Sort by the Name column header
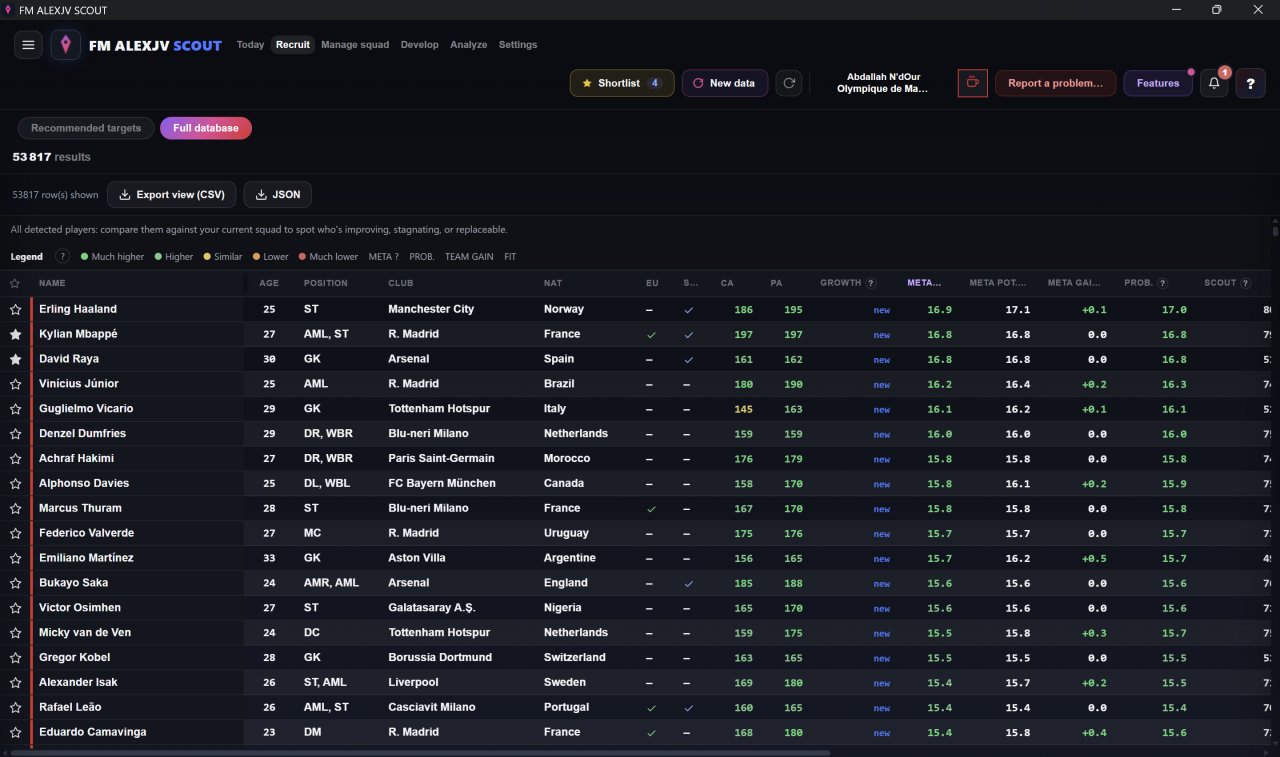This screenshot has height=757, width=1280. pos(52,283)
